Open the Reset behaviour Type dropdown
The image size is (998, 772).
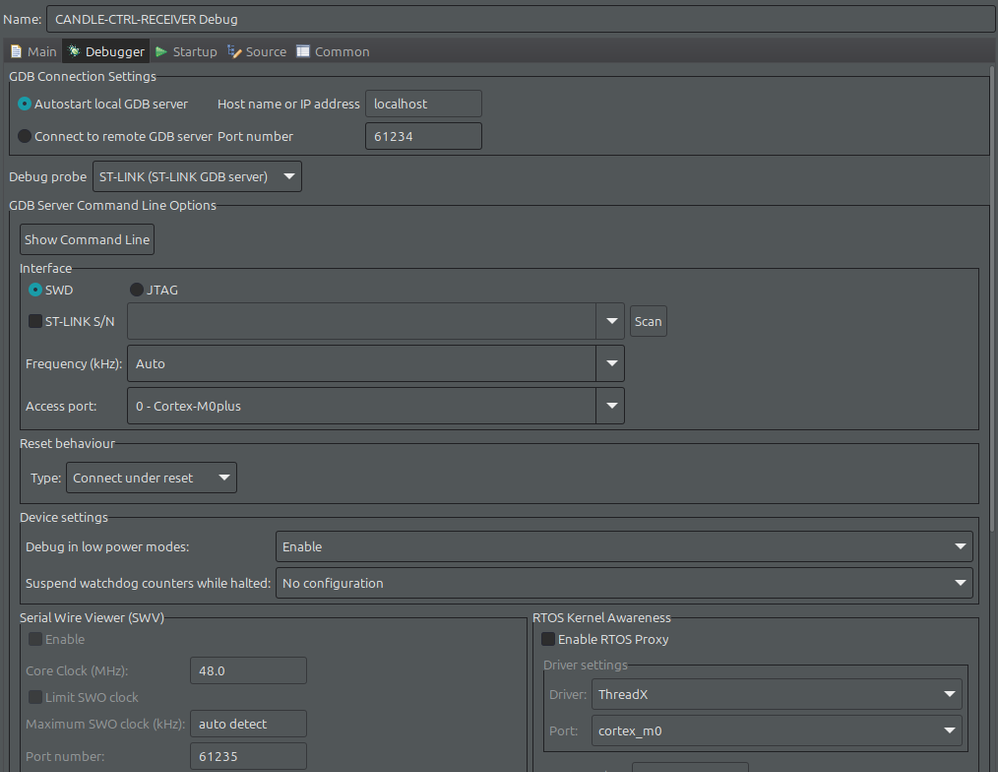151,477
